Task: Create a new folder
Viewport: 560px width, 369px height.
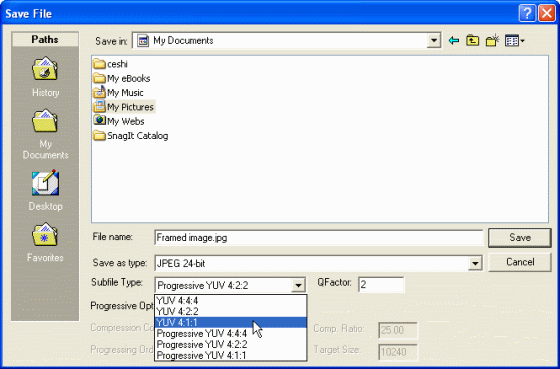Action: [492, 41]
